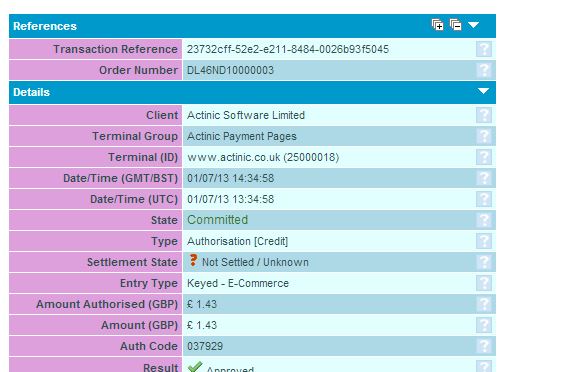Select order number DL46ND10000003

click(230, 70)
